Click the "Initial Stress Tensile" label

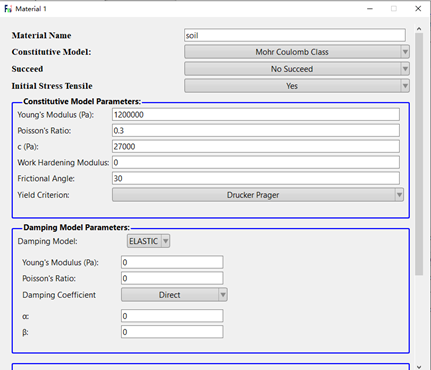52,86
